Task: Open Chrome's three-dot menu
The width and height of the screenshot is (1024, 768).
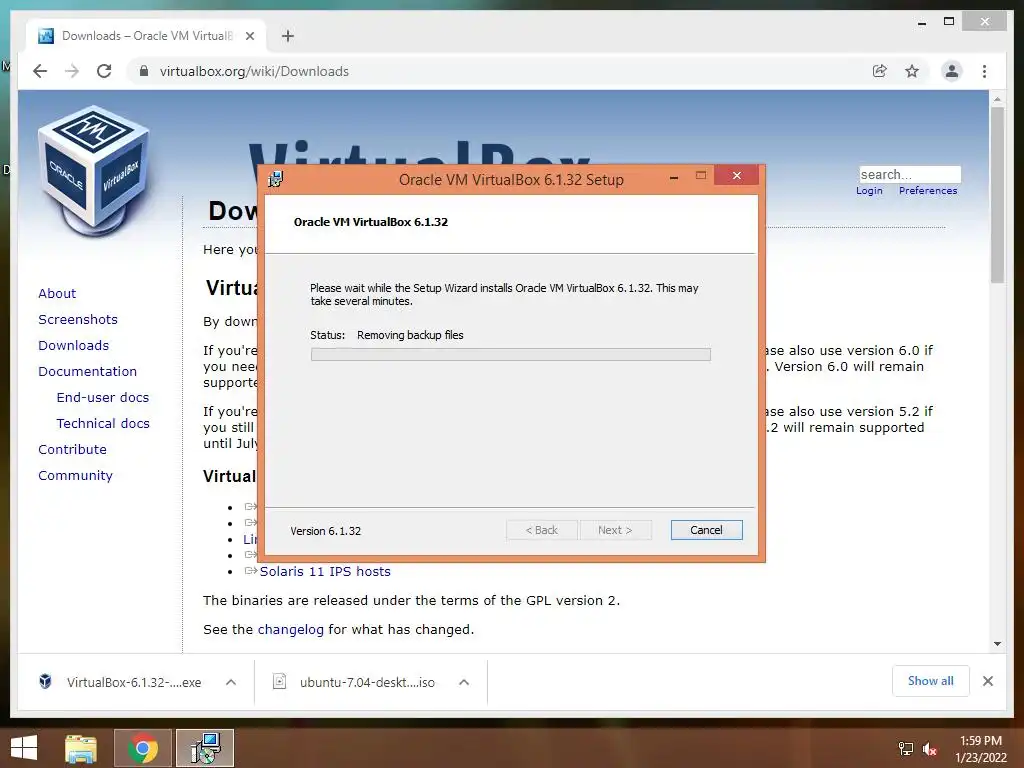Action: 984,71
